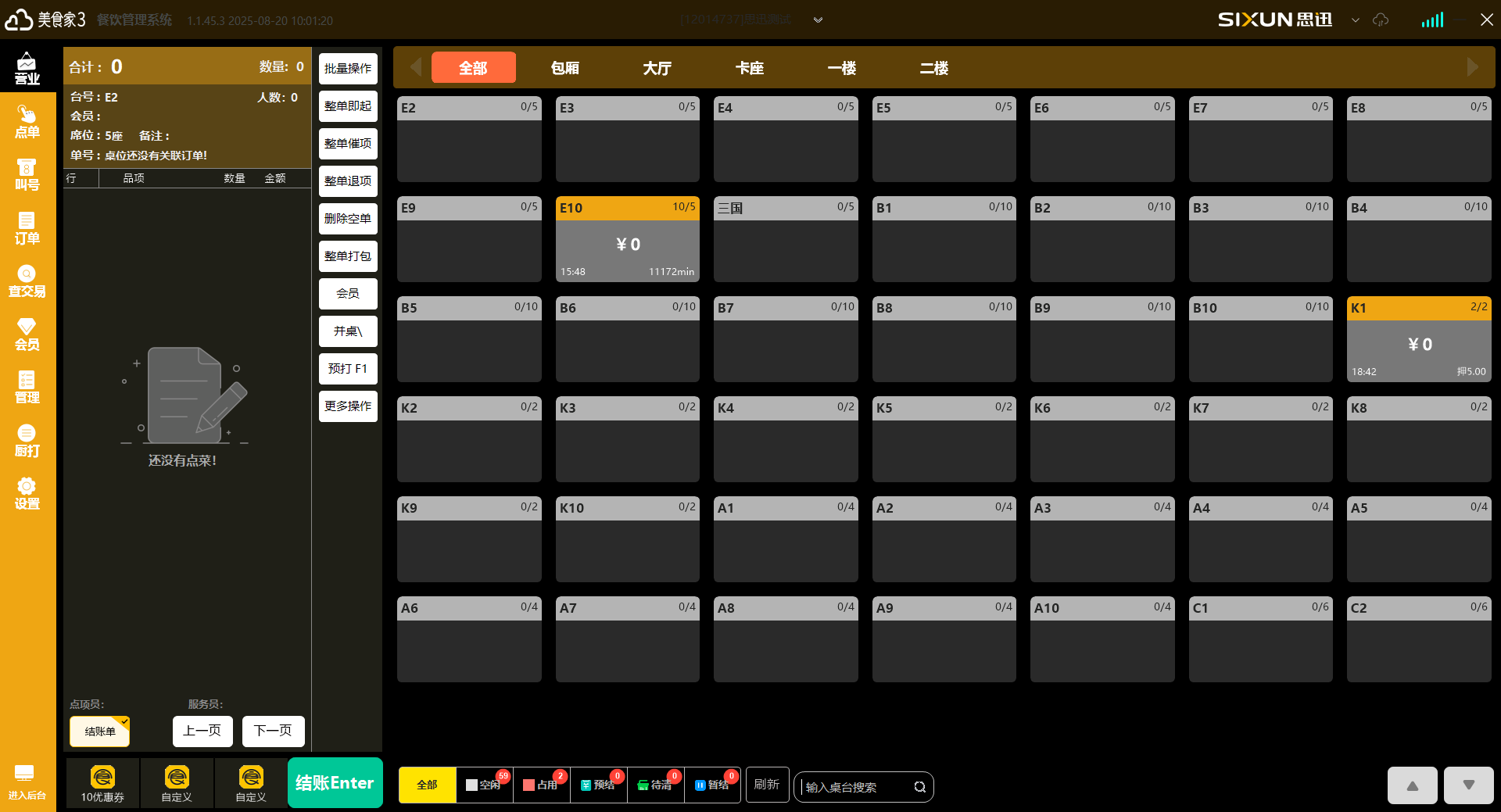Toggle the 结账单 checked option

click(x=100, y=732)
